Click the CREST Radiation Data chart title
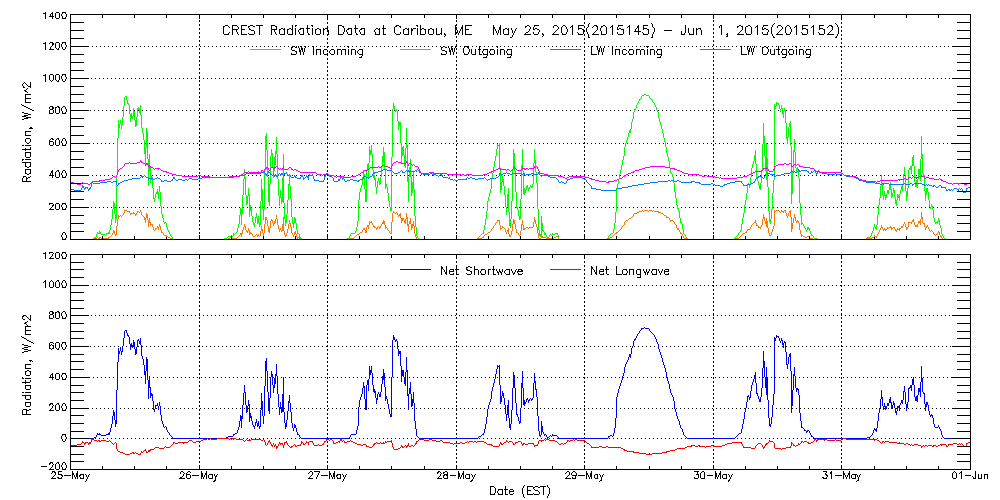This screenshot has height=500, width=1000. [530, 31]
